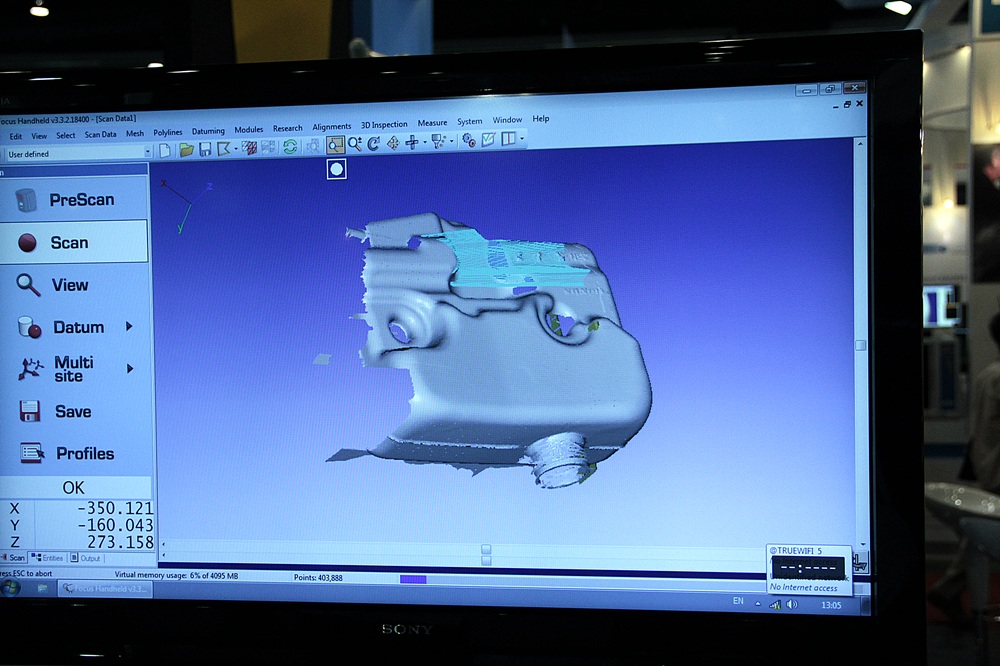Click the Multi site button

[x=74, y=369]
